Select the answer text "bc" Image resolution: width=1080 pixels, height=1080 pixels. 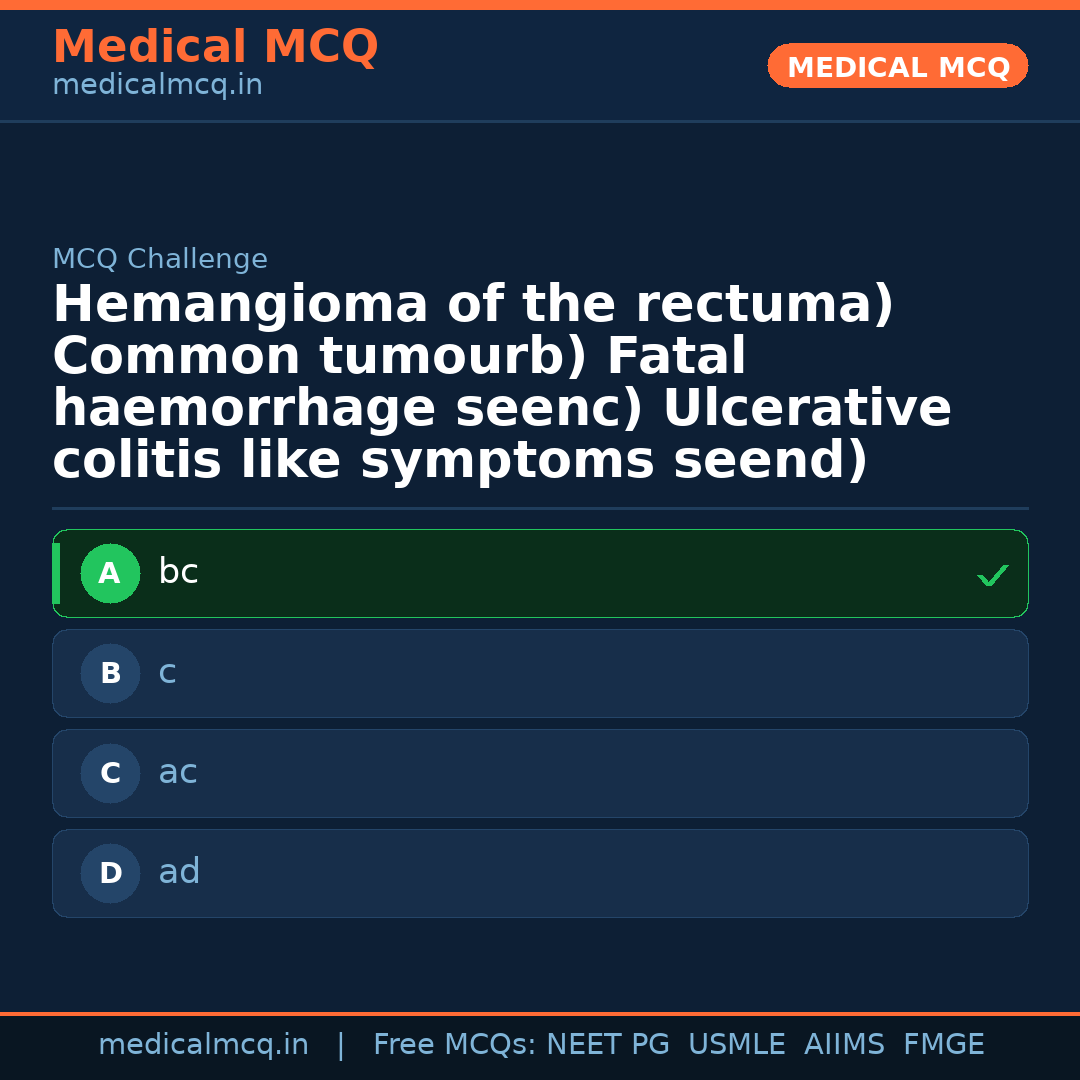point(178,573)
